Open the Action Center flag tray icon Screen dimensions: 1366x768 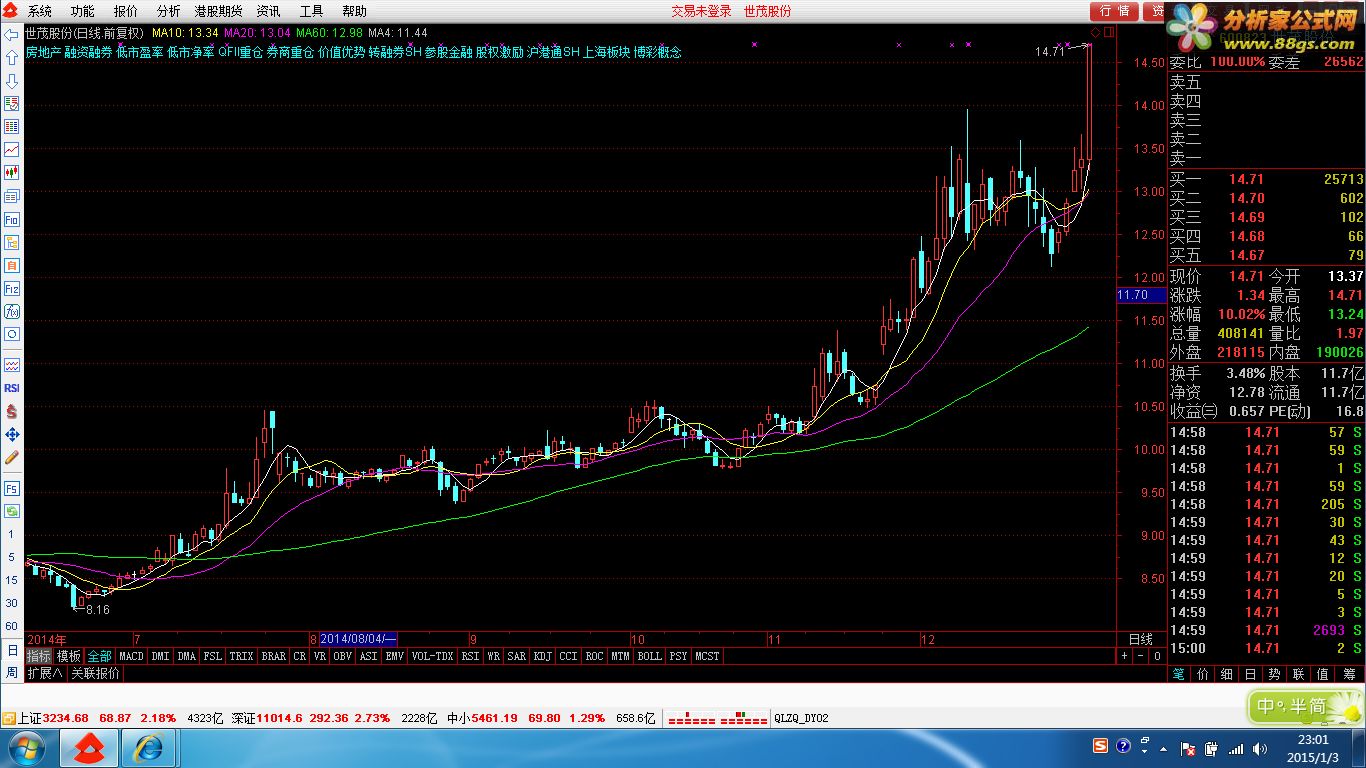tap(1188, 748)
